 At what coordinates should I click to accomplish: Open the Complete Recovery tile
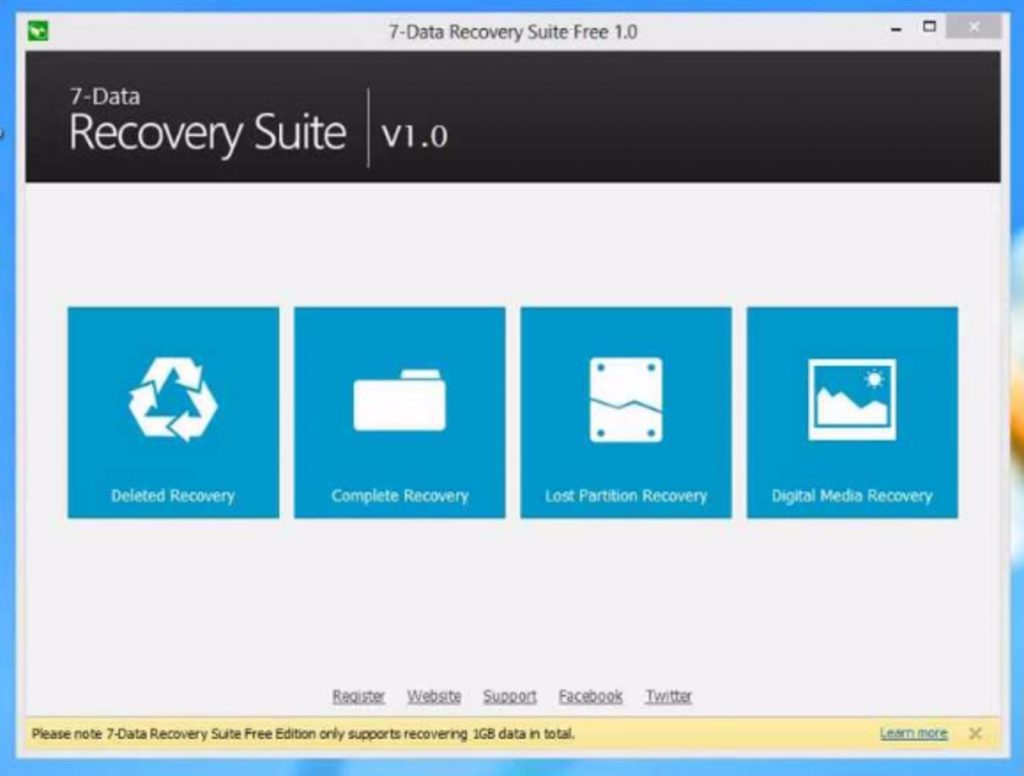point(400,412)
